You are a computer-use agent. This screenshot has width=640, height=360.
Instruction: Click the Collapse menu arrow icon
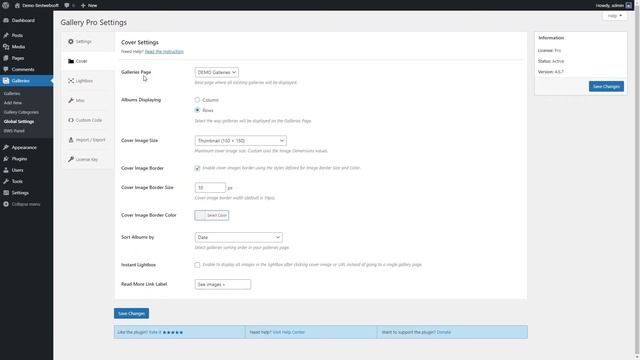click(x=6, y=204)
